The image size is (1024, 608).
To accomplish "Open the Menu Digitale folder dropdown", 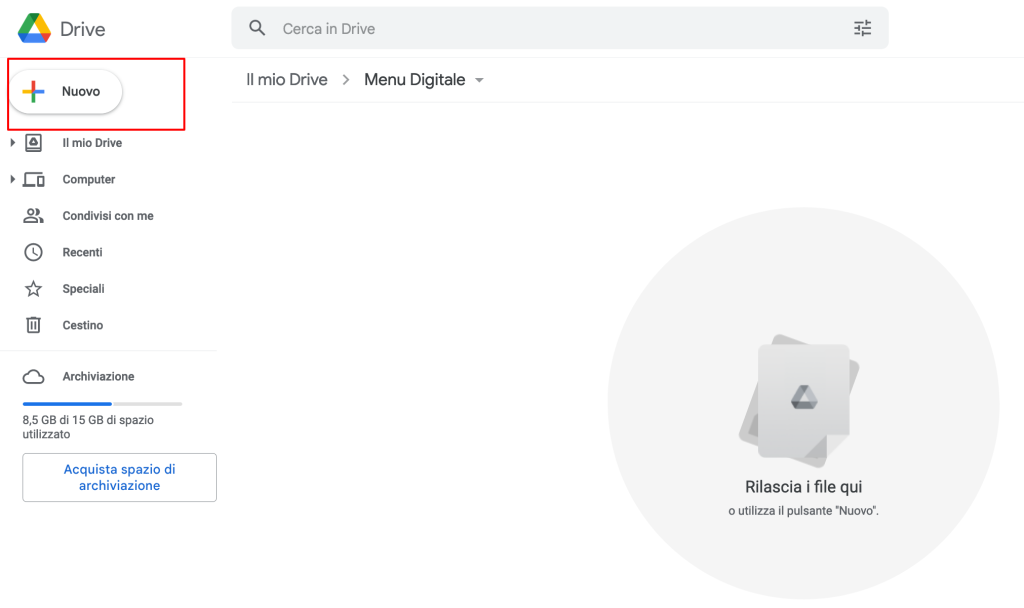I will 479,80.
